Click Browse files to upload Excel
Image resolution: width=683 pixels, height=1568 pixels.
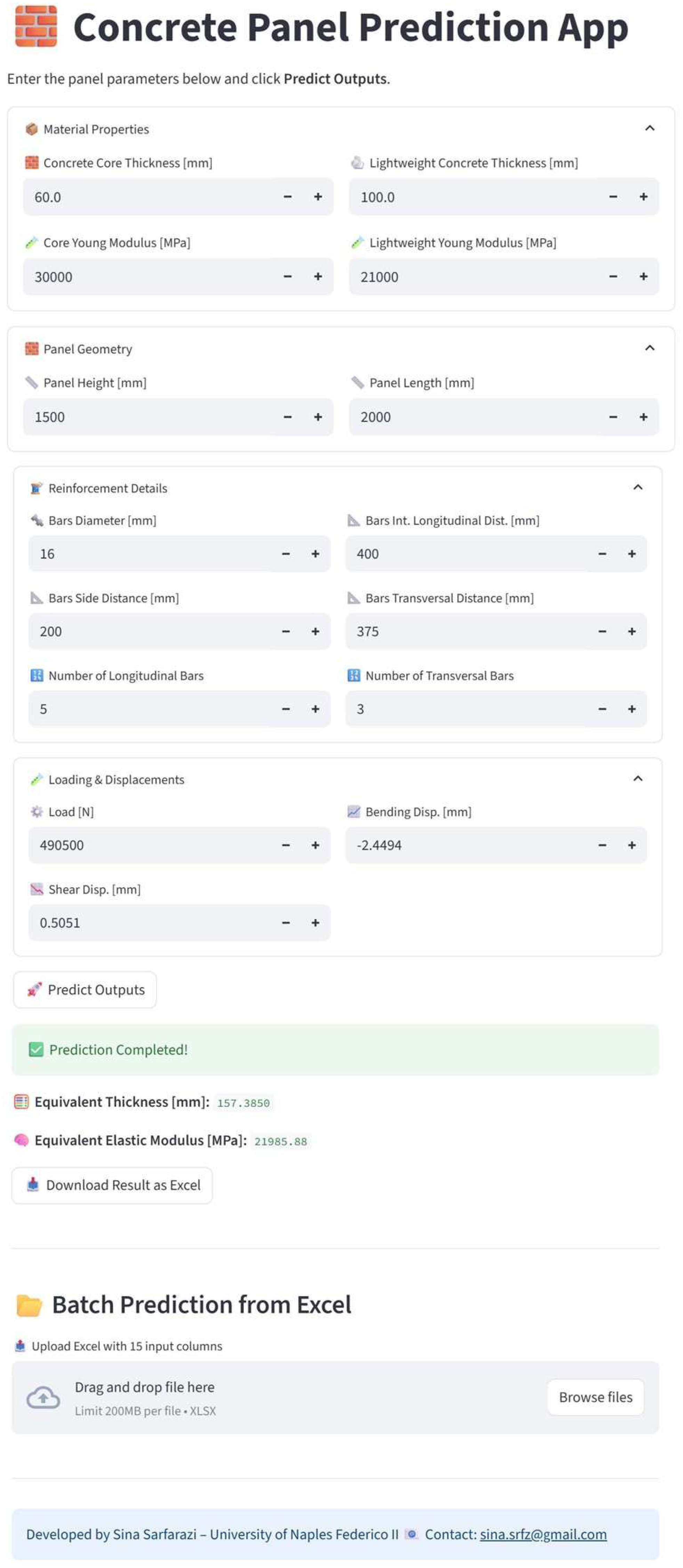click(595, 1397)
